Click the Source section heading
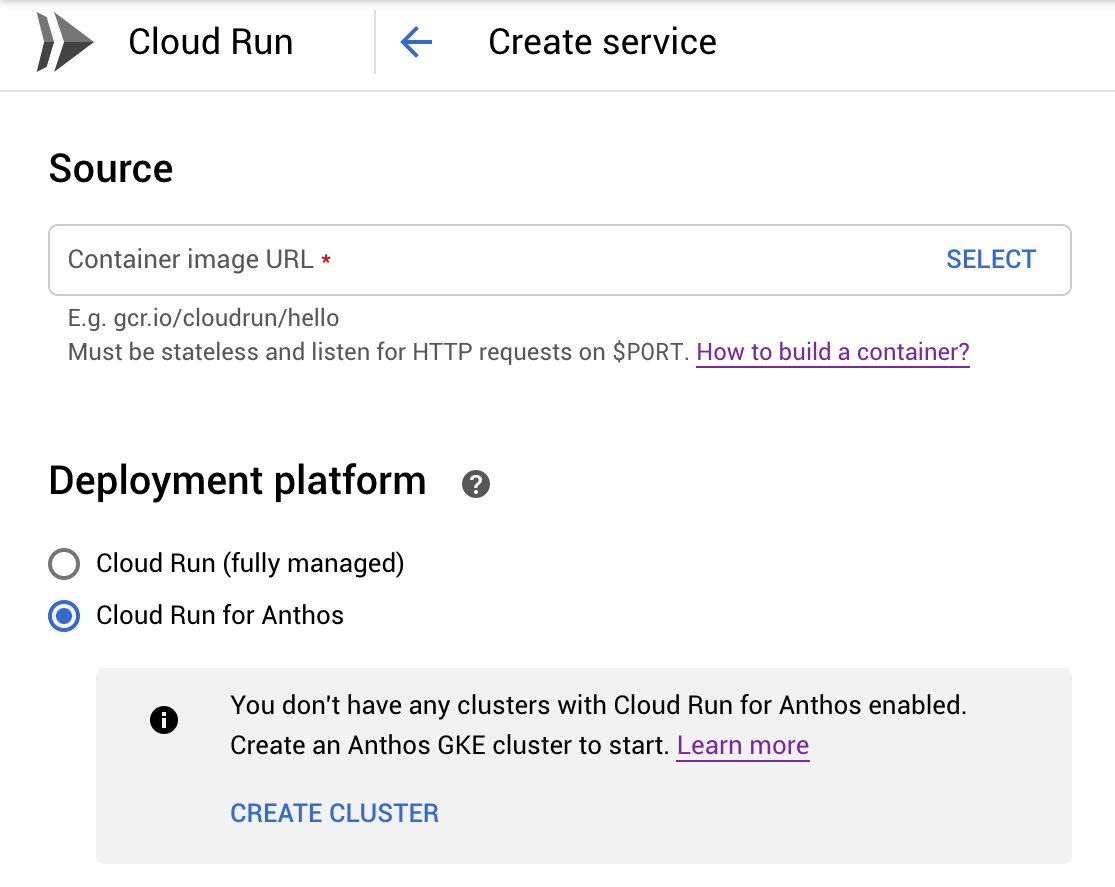Viewport: 1115px width, 887px height. pos(111,169)
